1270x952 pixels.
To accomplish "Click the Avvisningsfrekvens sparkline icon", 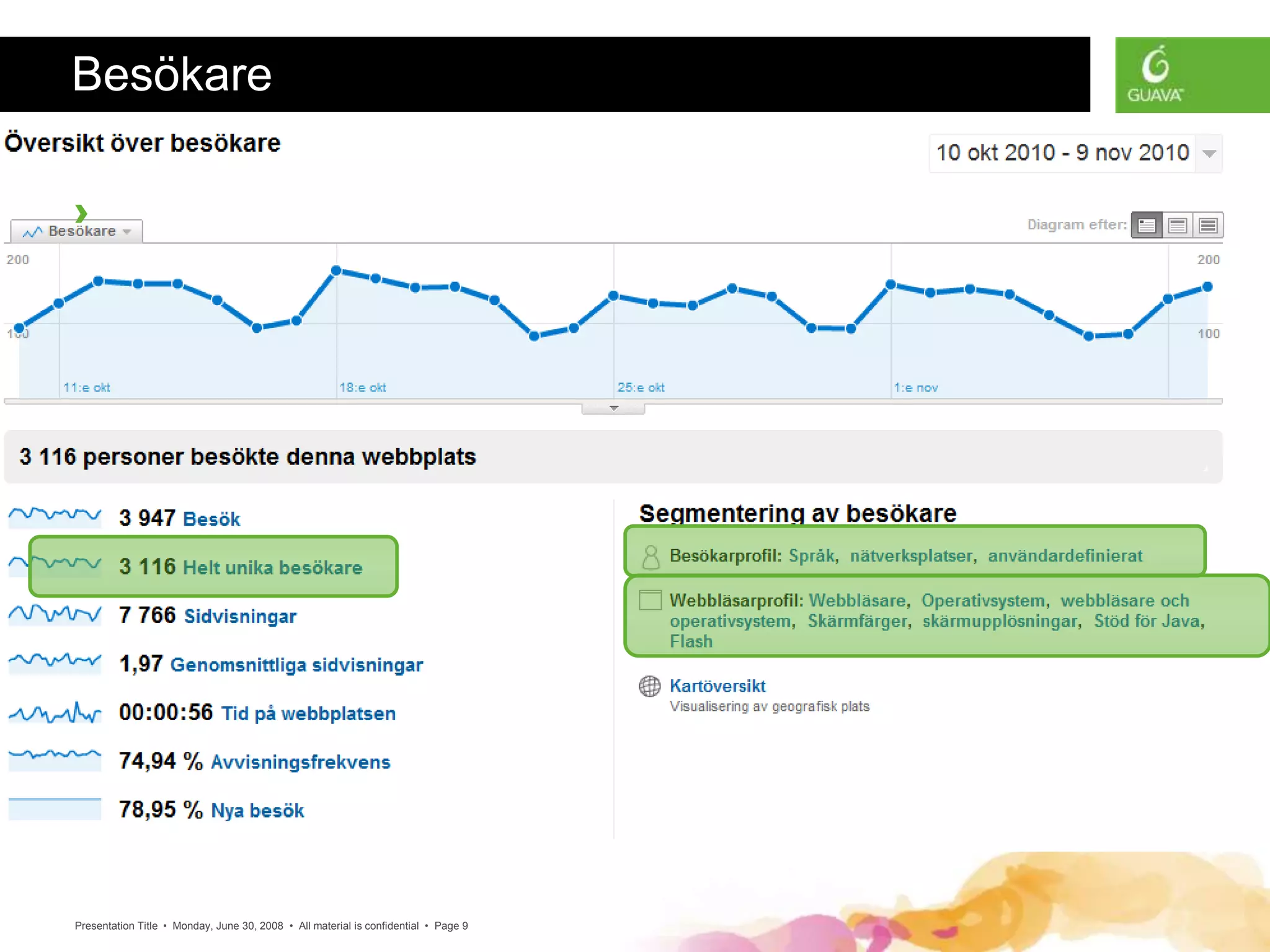I will [55, 759].
